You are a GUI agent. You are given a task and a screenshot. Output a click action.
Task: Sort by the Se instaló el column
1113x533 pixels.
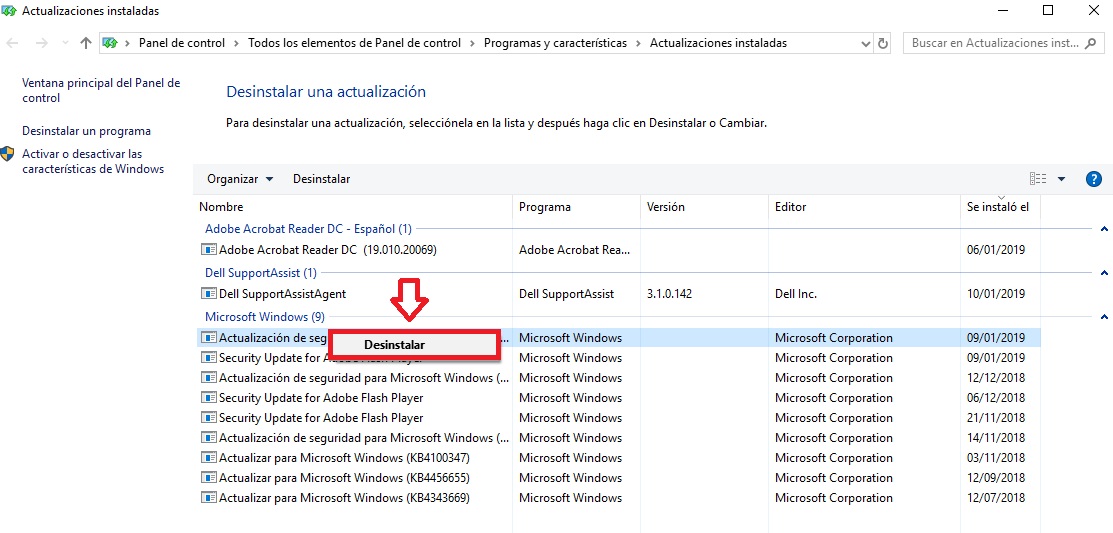1000,207
